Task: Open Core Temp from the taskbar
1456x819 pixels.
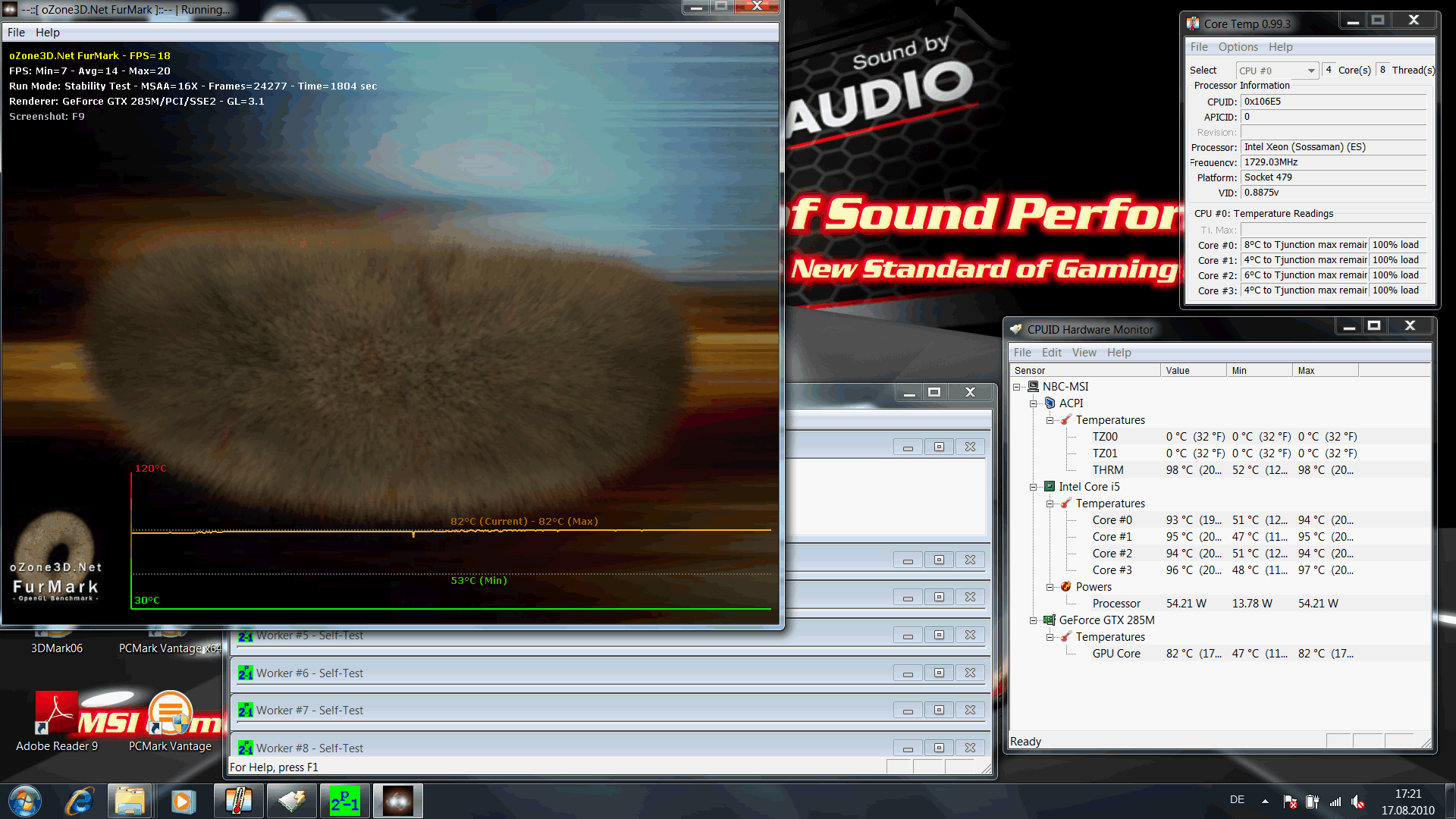Action: coord(238,801)
